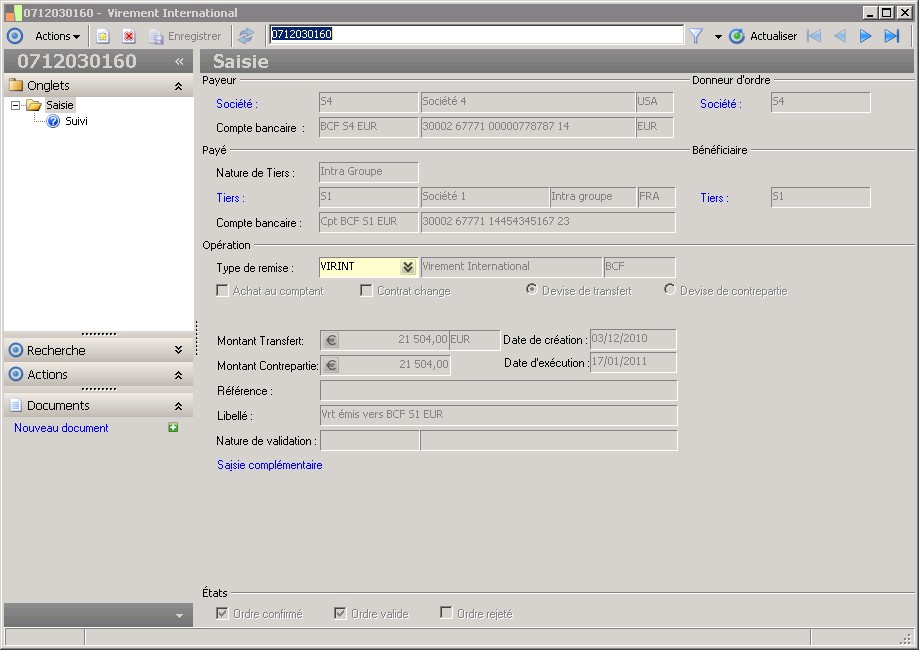Go to the previous record

point(840,36)
